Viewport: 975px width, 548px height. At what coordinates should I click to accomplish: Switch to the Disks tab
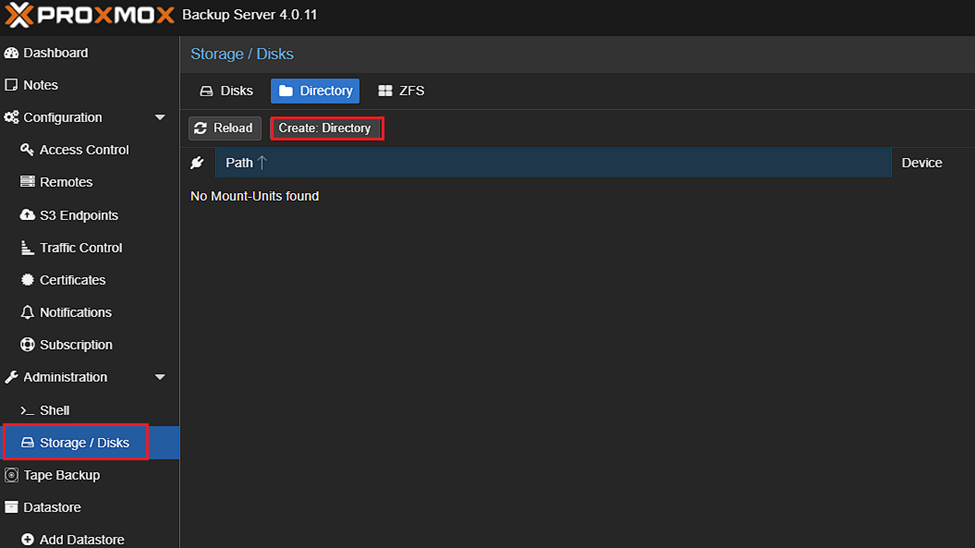[x=227, y=91]
